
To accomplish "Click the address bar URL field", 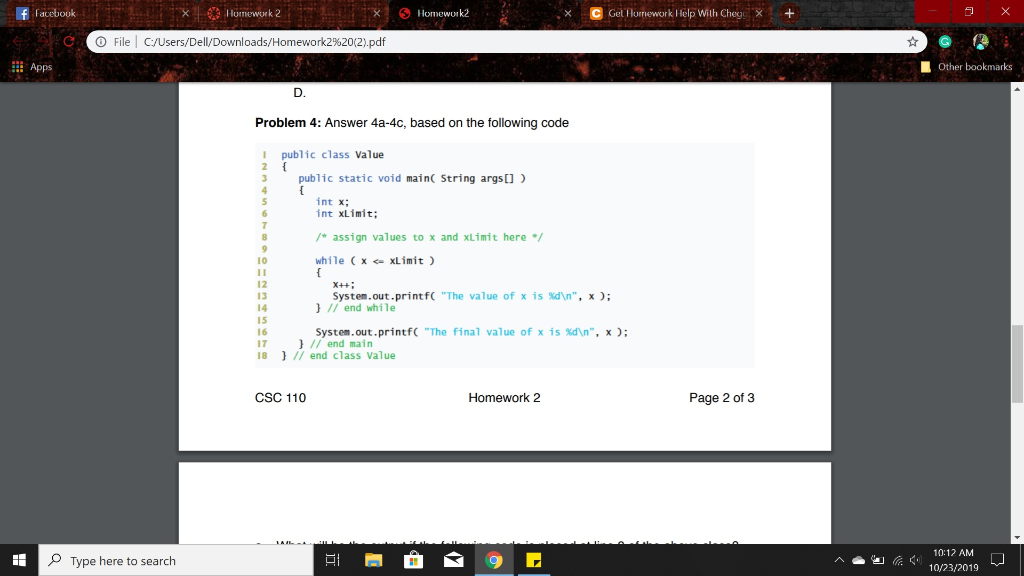I will tap(506, 42).
